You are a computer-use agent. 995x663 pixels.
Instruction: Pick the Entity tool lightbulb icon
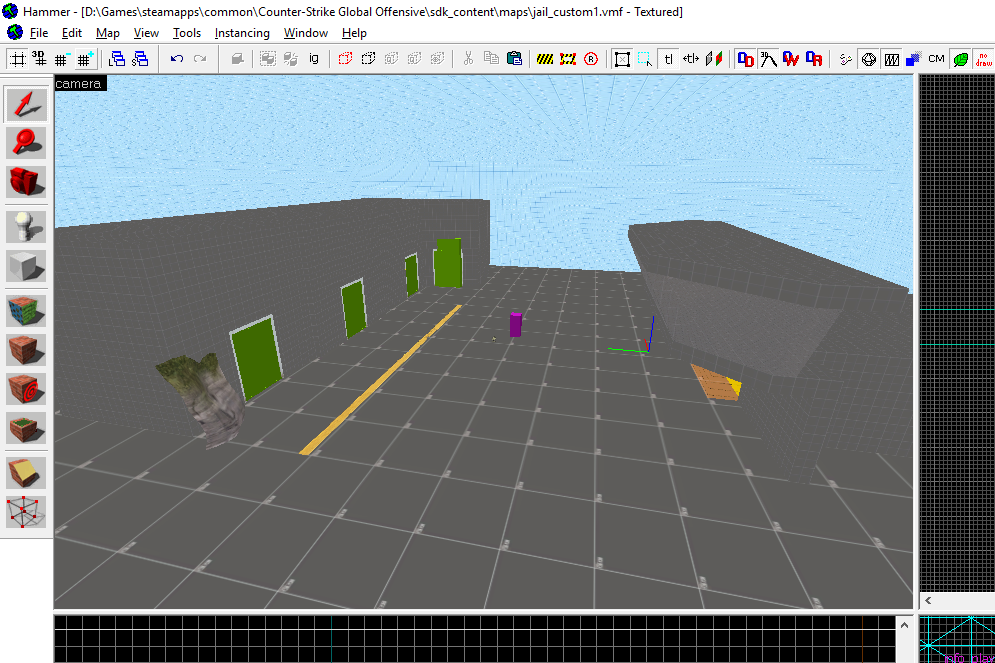[26, 226]
